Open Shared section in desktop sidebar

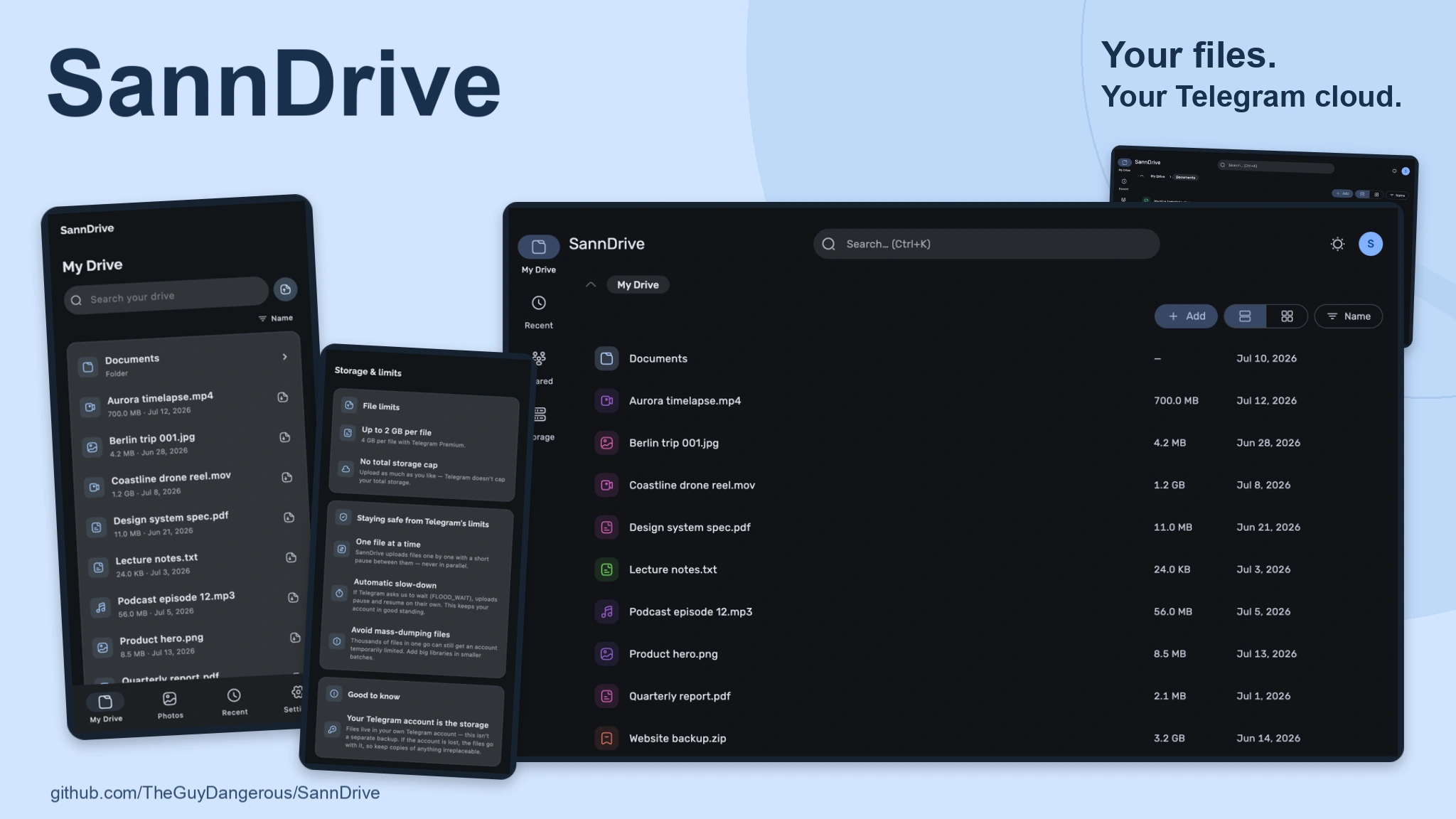coord(540,368)
